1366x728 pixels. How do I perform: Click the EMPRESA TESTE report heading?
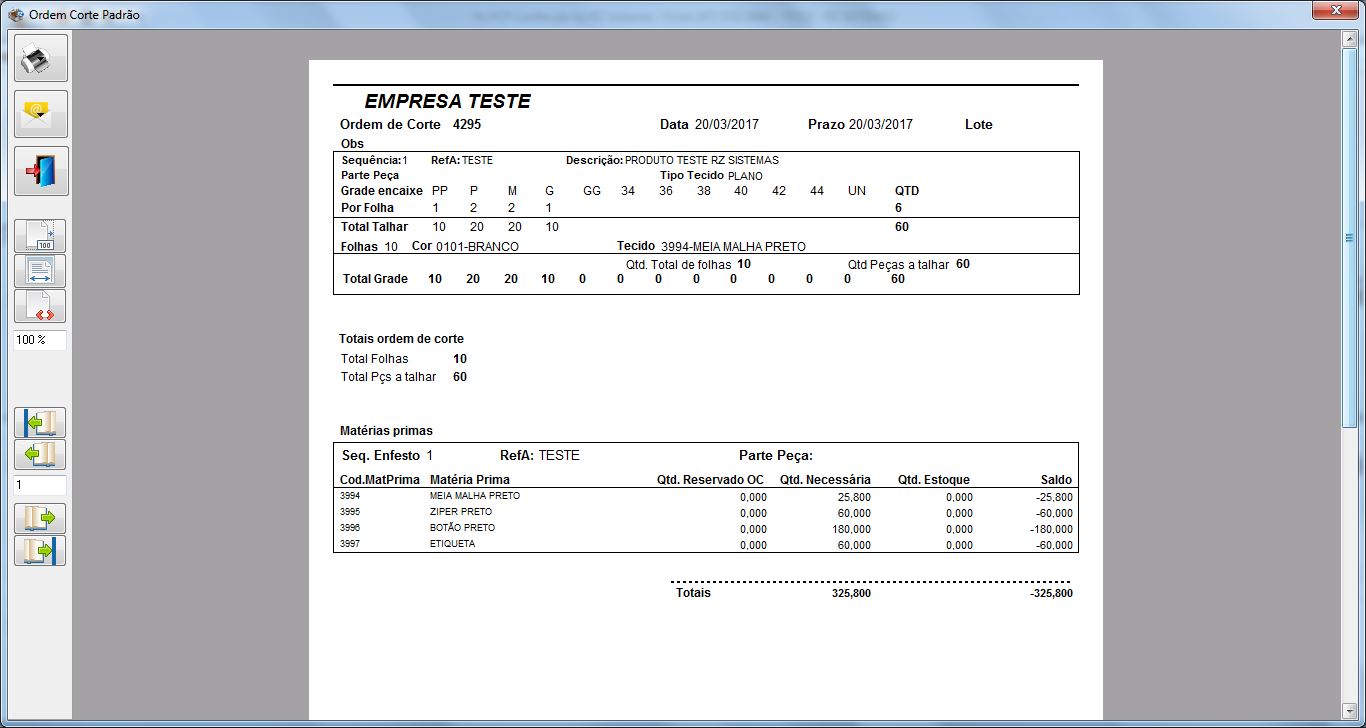(447, 102)
